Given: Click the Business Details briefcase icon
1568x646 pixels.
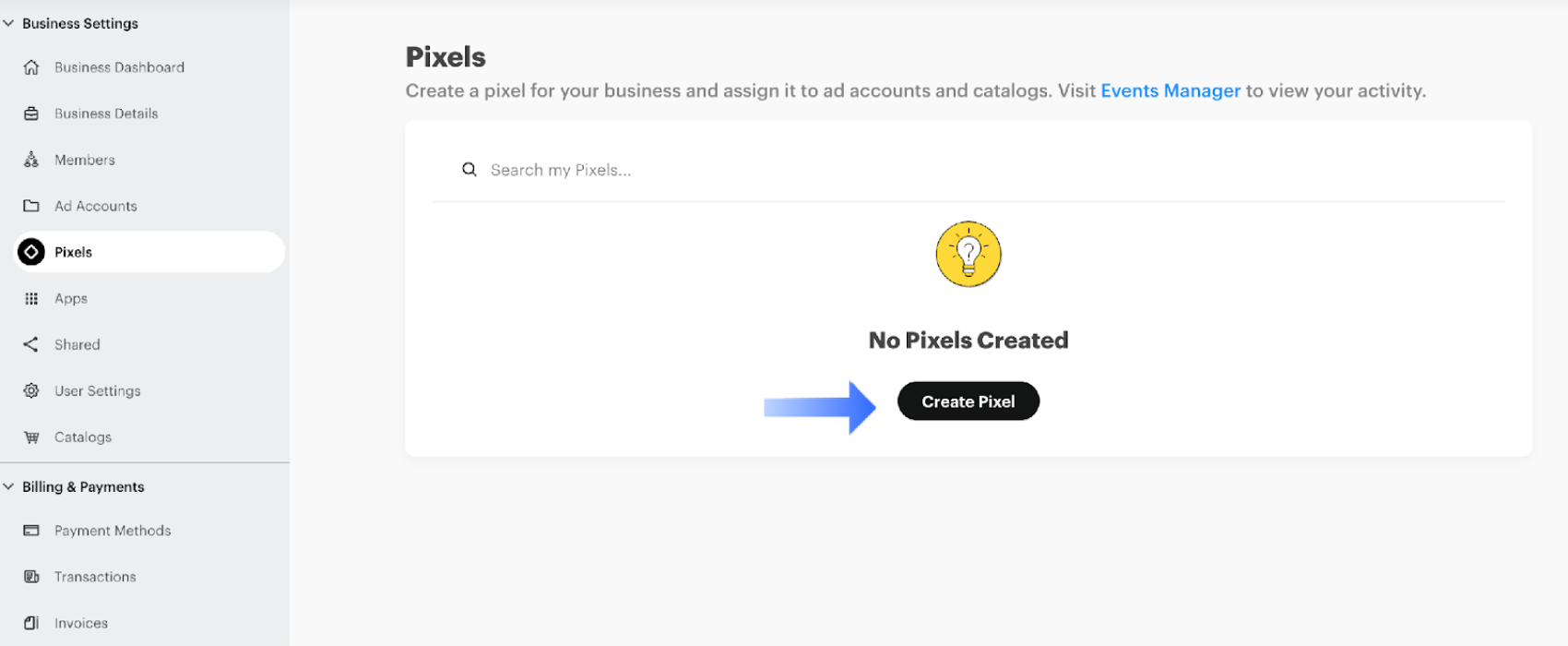Looking at the screenshot, I should coord(31,114).
